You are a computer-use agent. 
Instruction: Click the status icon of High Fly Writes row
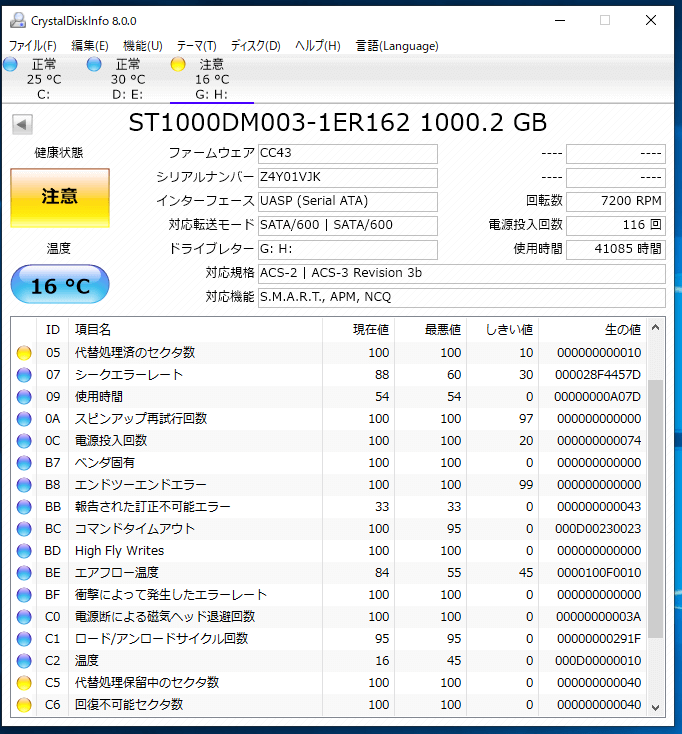[24, 551]
